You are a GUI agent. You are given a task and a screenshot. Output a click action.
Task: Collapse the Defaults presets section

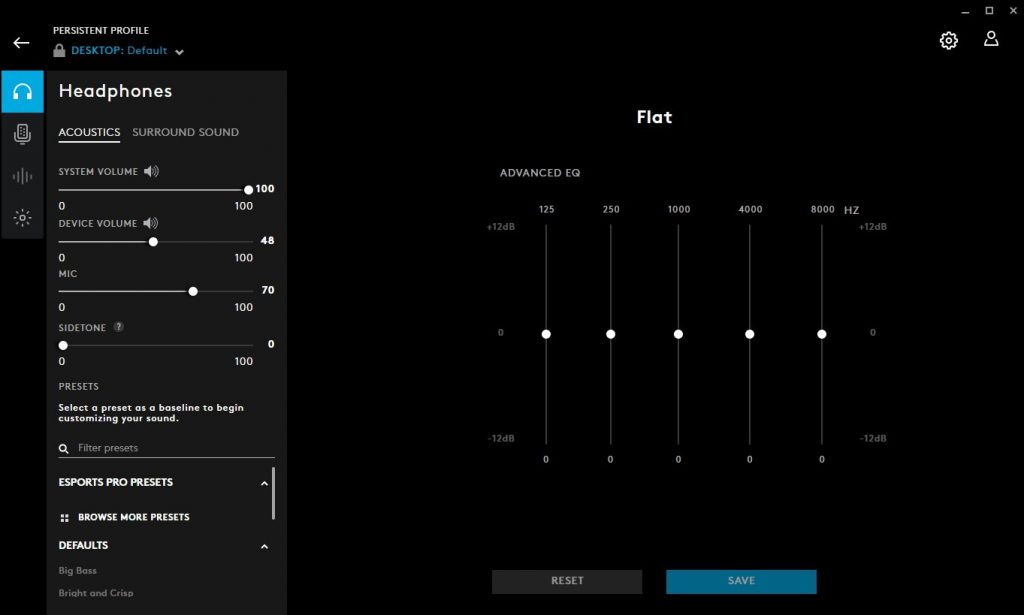[x=264, y=546]
